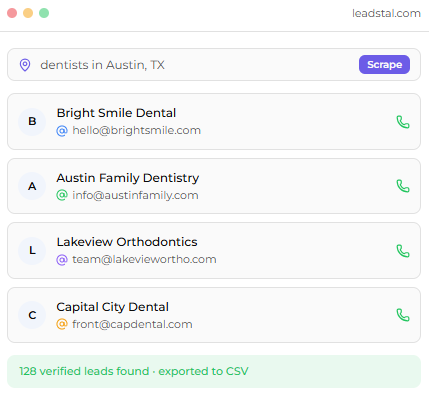
Task: Maximize window with green traffic light button
Action: (x=44, y=13)
